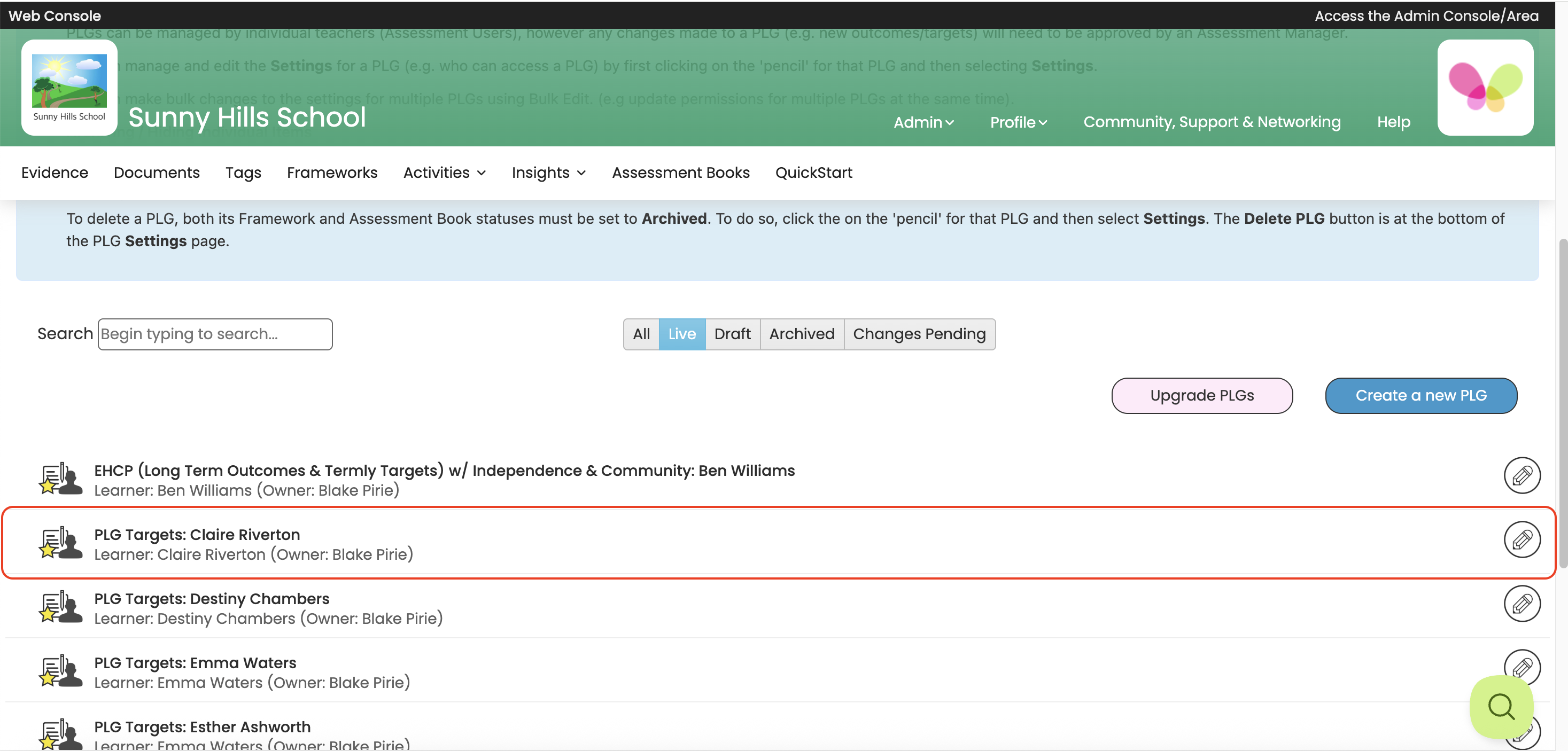Open the Profile dropdown
The height and width of the screenshot is (751, 1568).
[x=1018, y=122]
